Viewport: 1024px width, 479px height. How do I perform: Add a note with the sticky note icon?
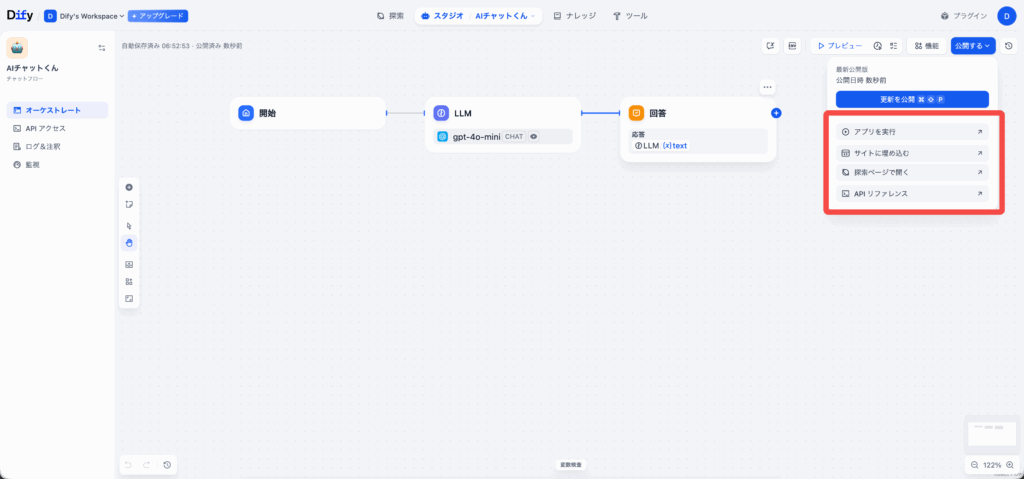[128, 204]
